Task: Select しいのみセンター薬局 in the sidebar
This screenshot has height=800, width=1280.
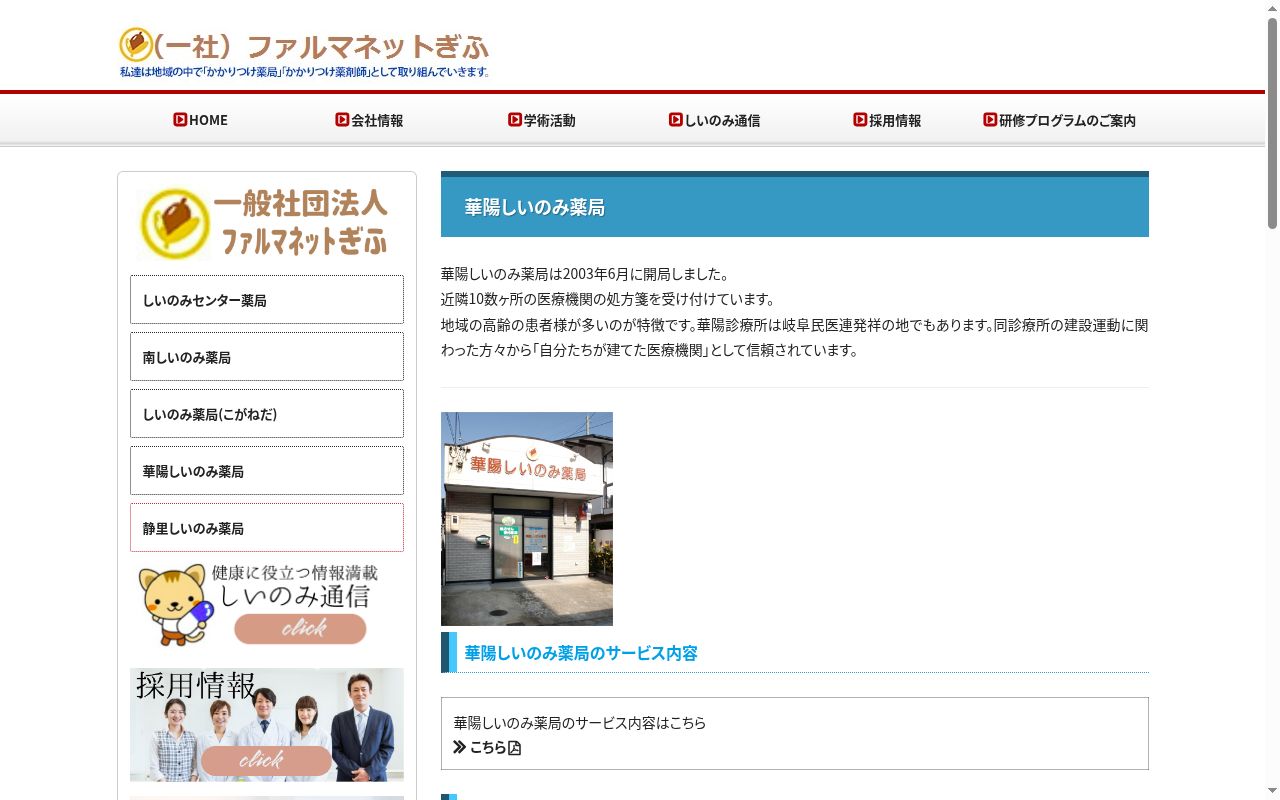Action: (x=267, y=300)
